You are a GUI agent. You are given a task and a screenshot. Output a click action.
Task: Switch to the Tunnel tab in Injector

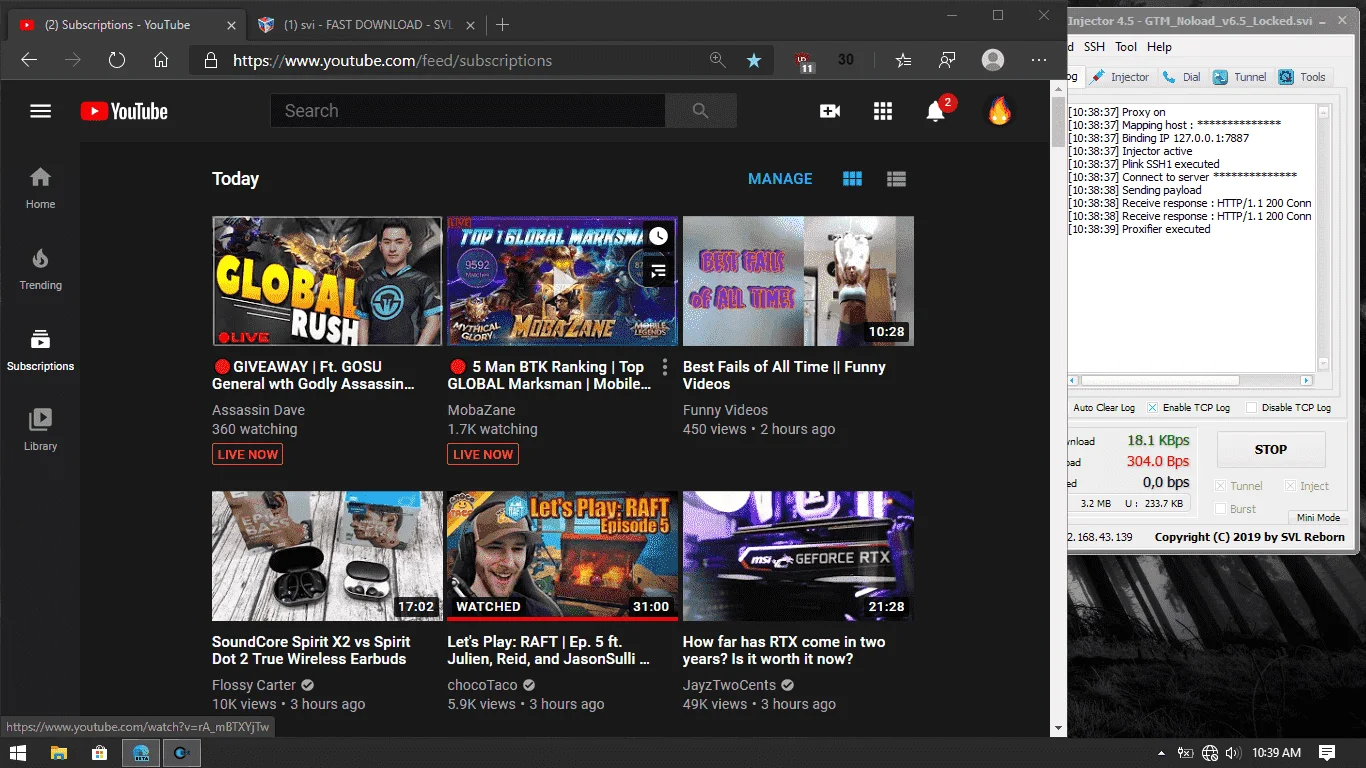[x=1240, y=77]
